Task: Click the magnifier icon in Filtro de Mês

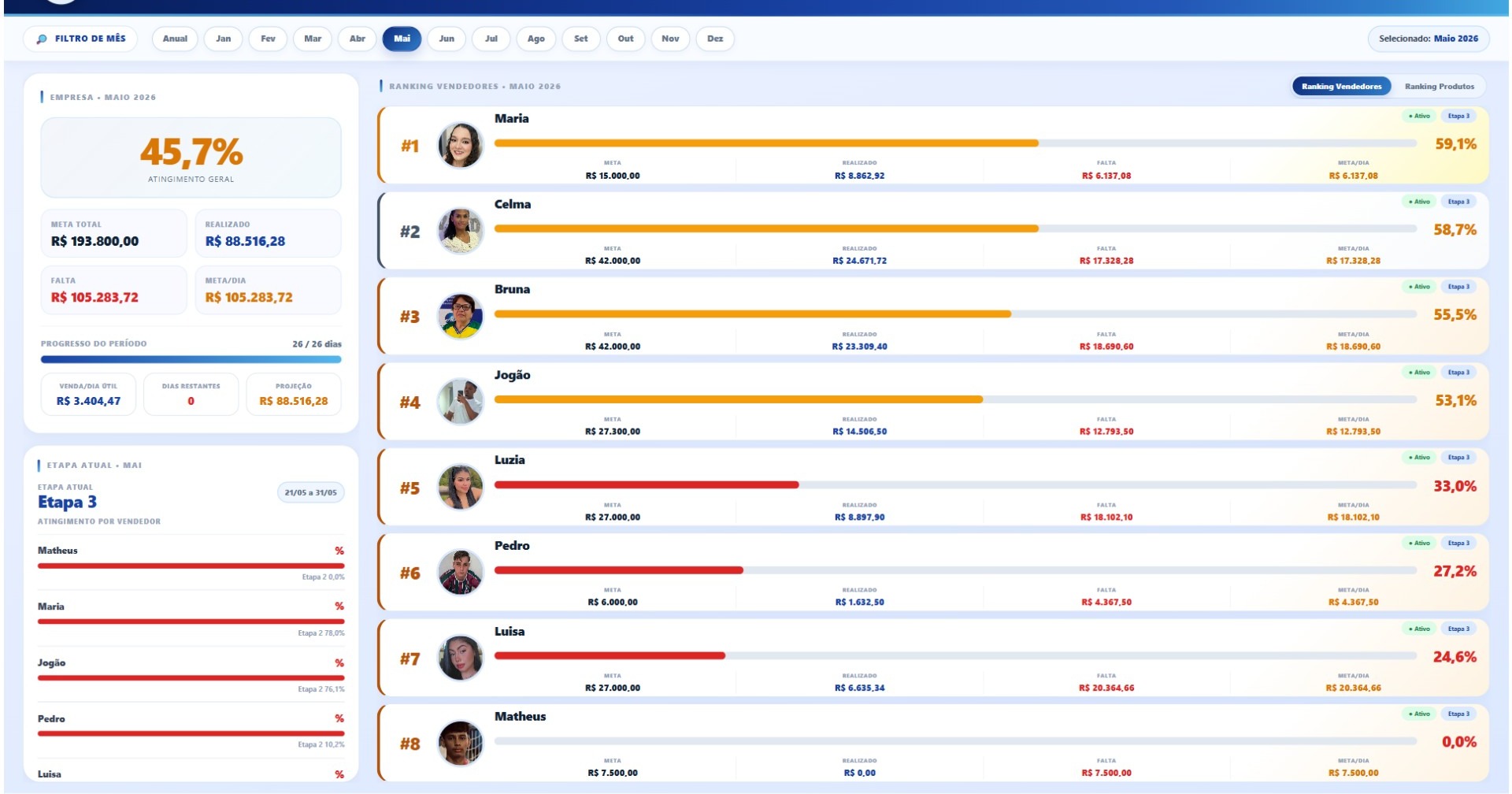Action: coord(42,39)
